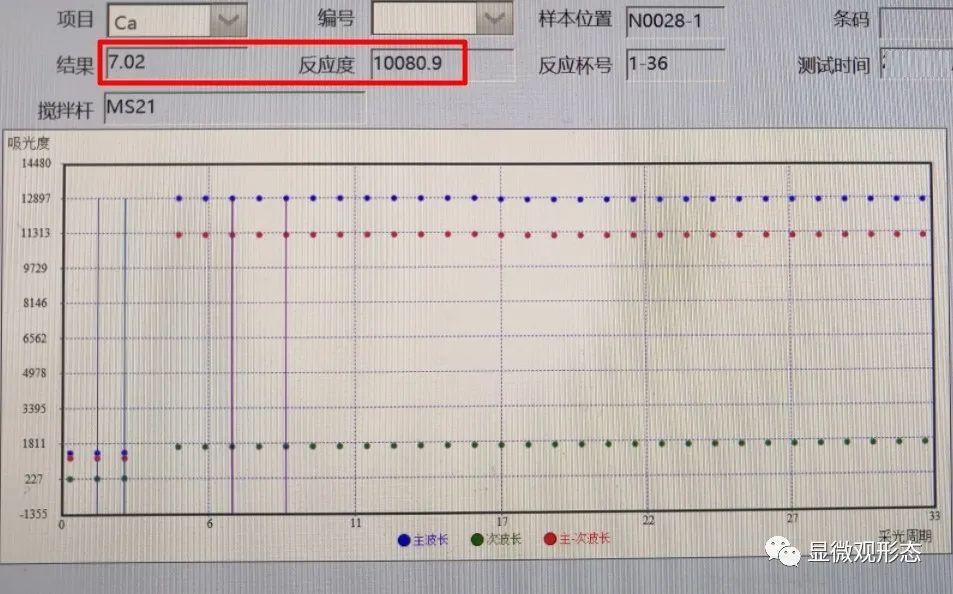Viewport: 953px width, 594px height.
Task: Click the blue 主波长 legend marker
Action: [x=404, y=540]
